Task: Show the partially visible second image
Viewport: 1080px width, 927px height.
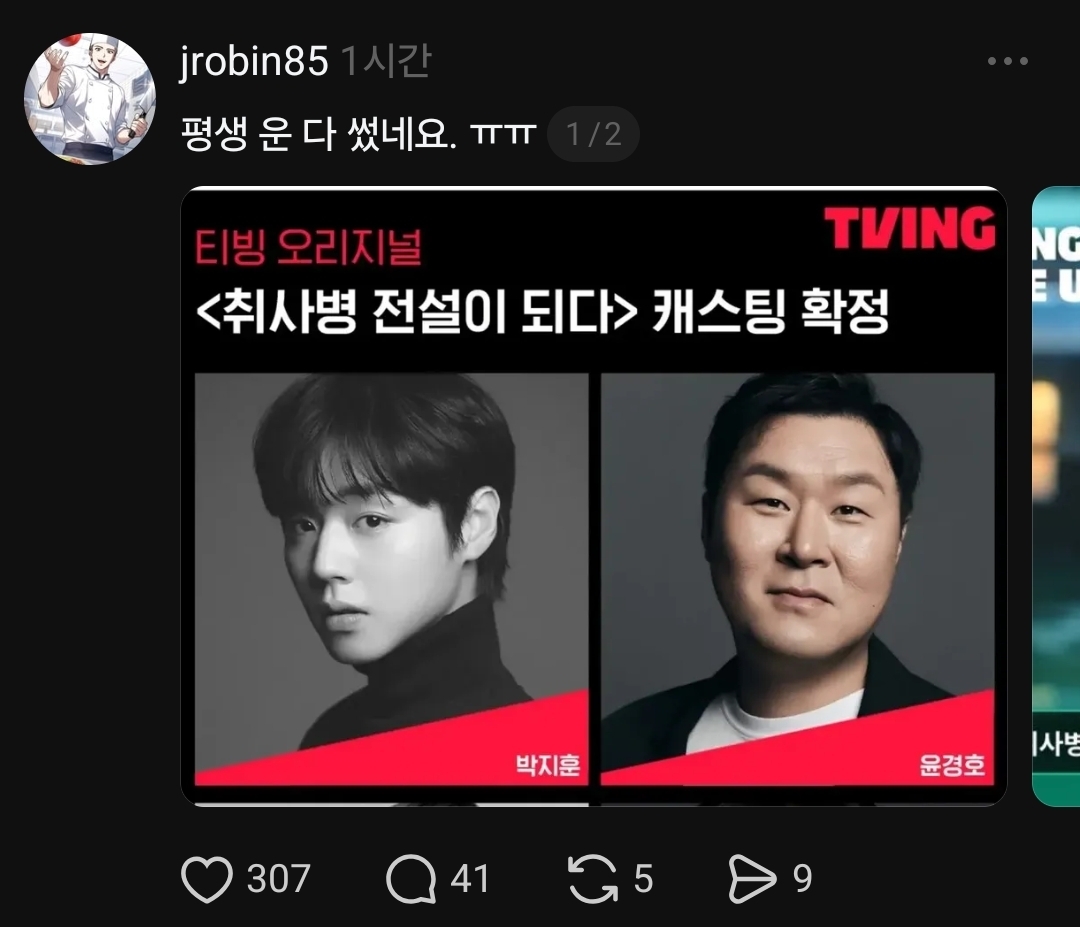Action: click(1056, 496)
